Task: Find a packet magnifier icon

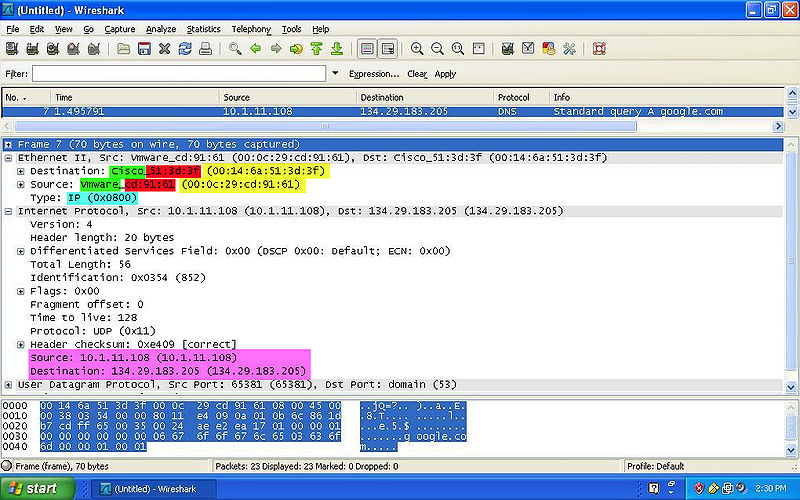Action: [x=235, y=49]
